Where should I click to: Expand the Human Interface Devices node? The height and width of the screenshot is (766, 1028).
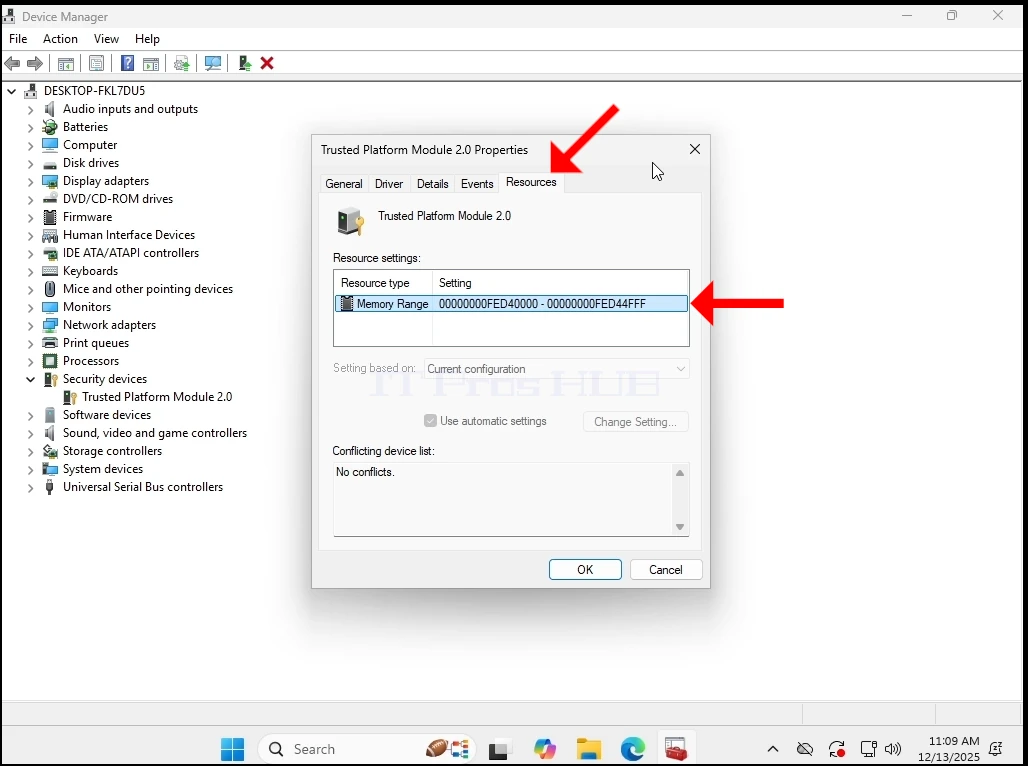30,235
